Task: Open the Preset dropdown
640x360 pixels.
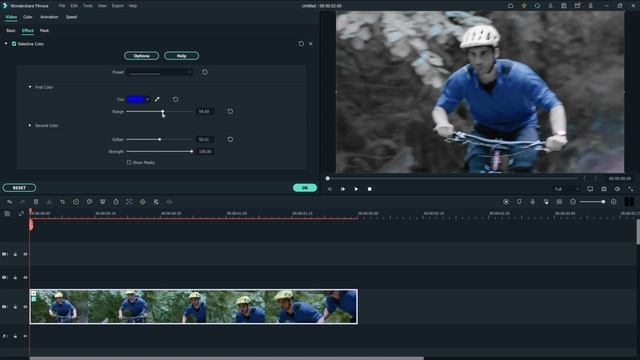Action: point(160,72)
